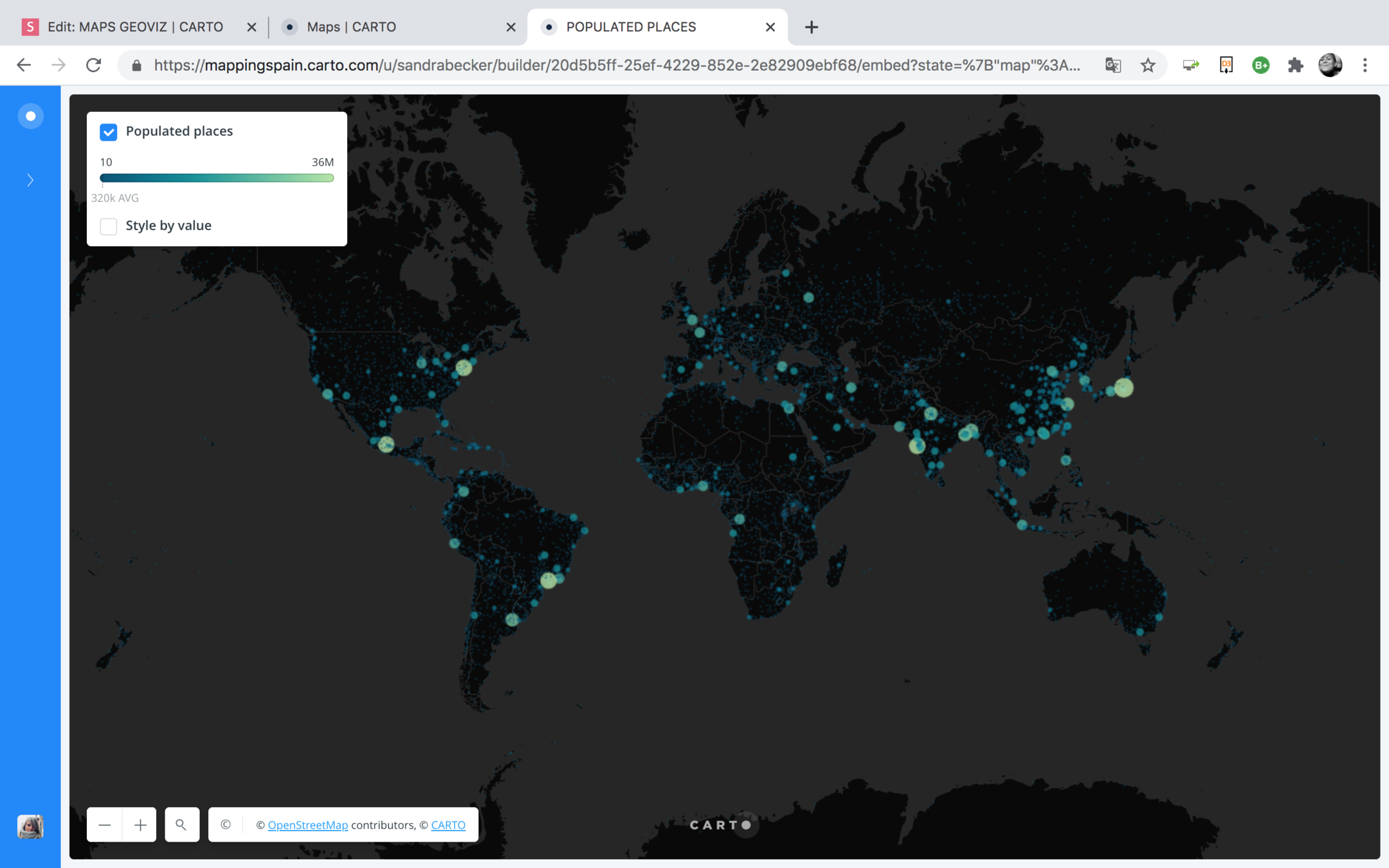Click the copyright attribution icon

tap(226, 825)
